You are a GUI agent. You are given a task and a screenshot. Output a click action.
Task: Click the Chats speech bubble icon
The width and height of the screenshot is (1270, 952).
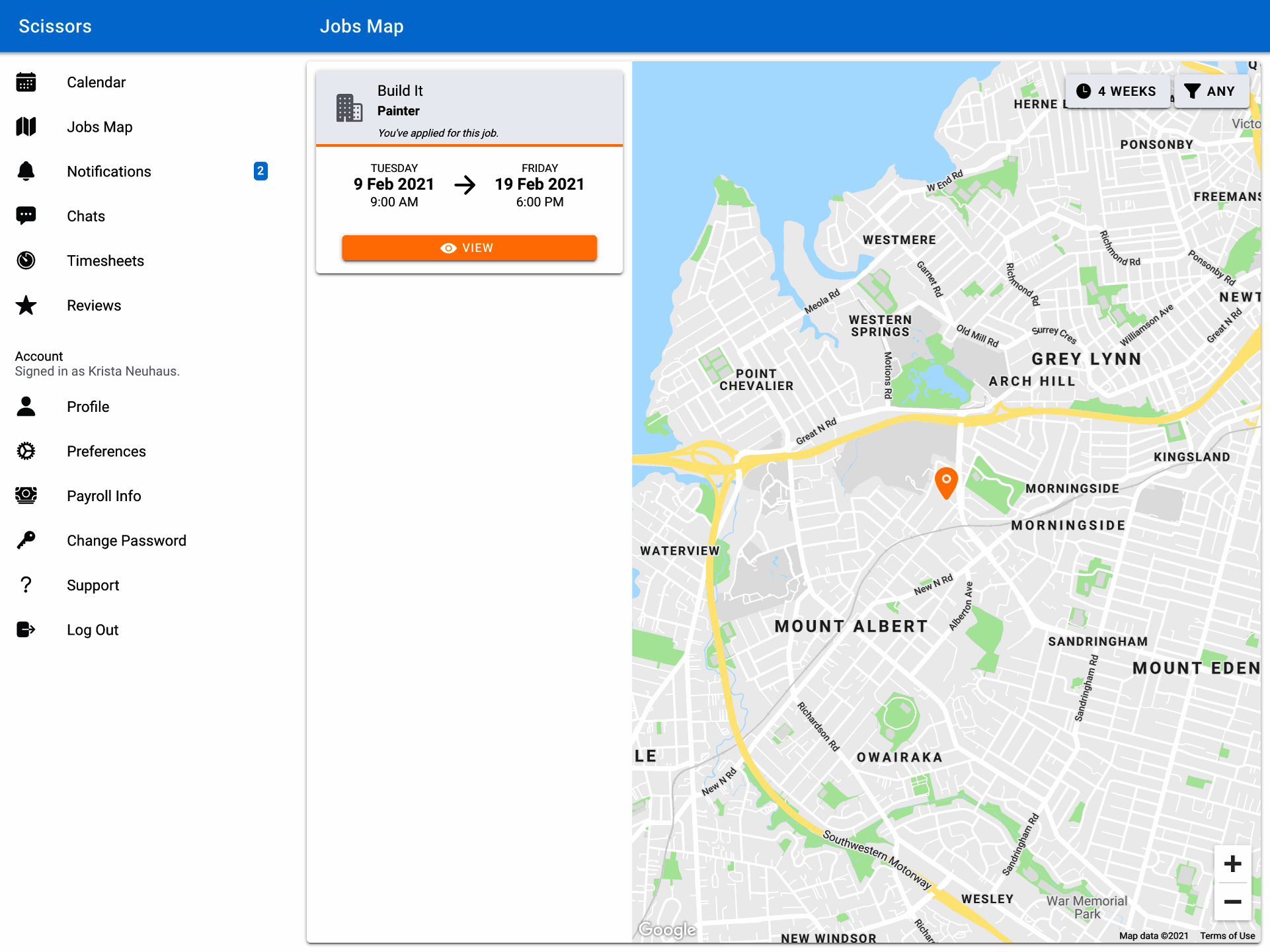[26, 216]
